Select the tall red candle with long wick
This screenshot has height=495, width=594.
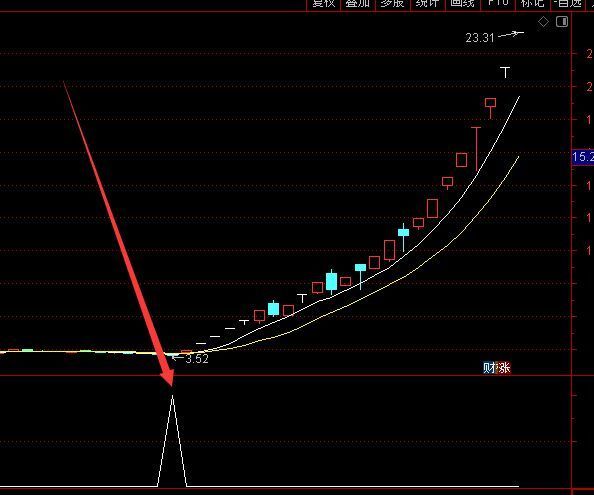pyautogui.click(x=476, y=149)
